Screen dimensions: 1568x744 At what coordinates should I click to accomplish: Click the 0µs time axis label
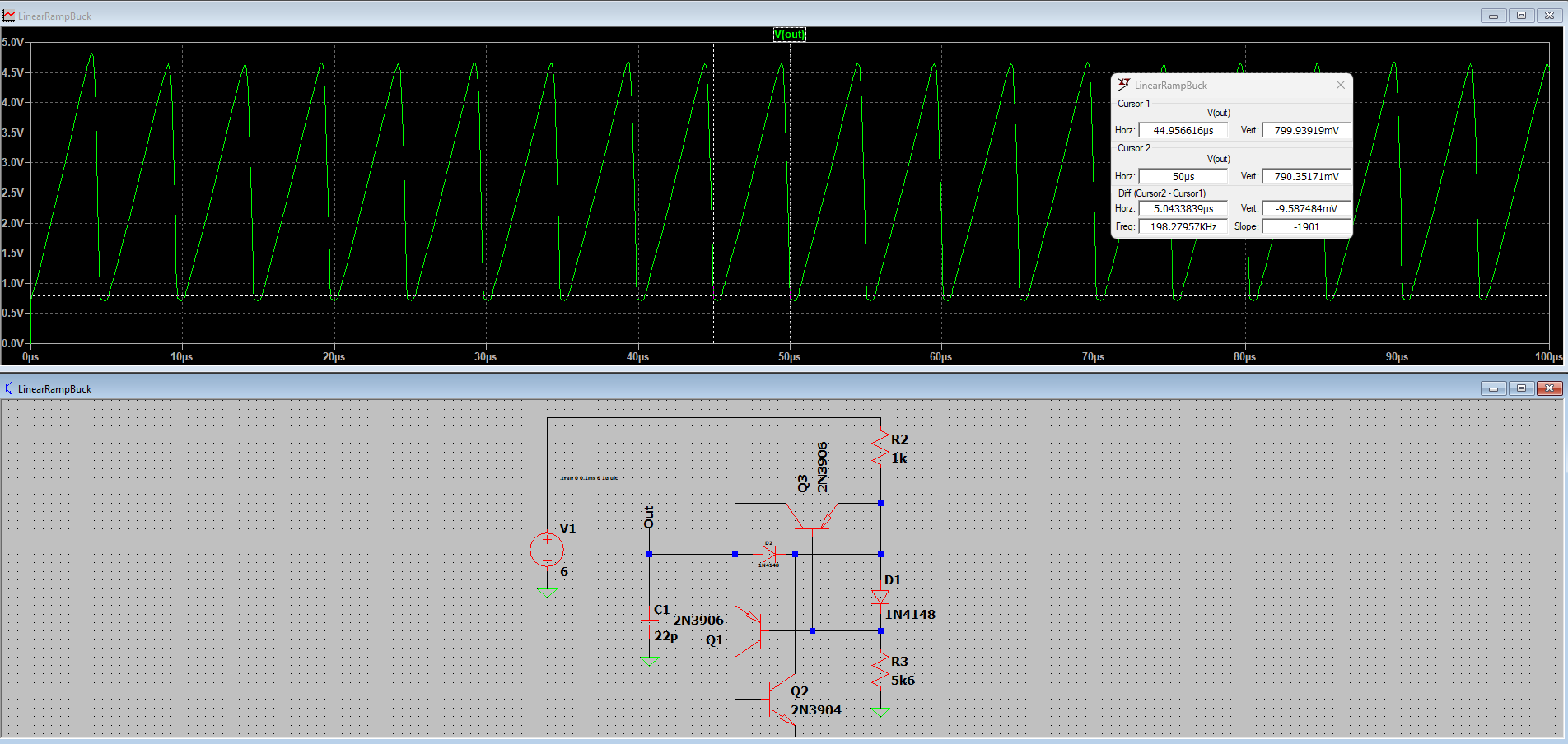(x=30, y=356)
